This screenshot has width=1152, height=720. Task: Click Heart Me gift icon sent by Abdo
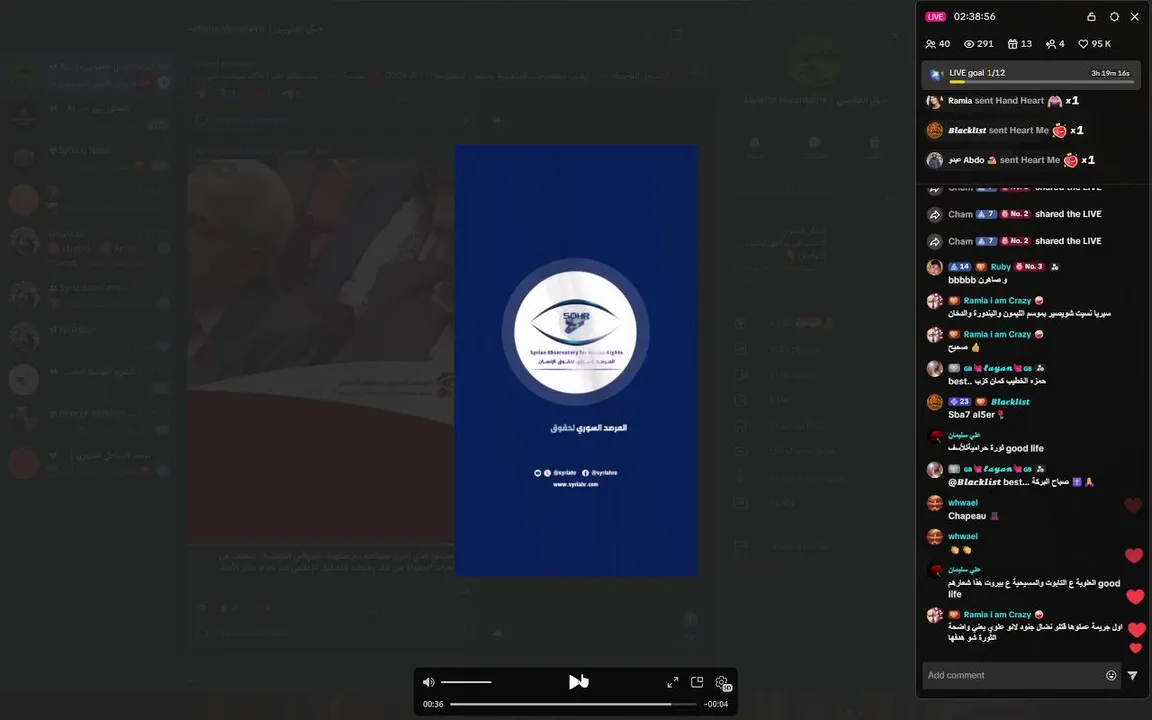pos(1070,160)
